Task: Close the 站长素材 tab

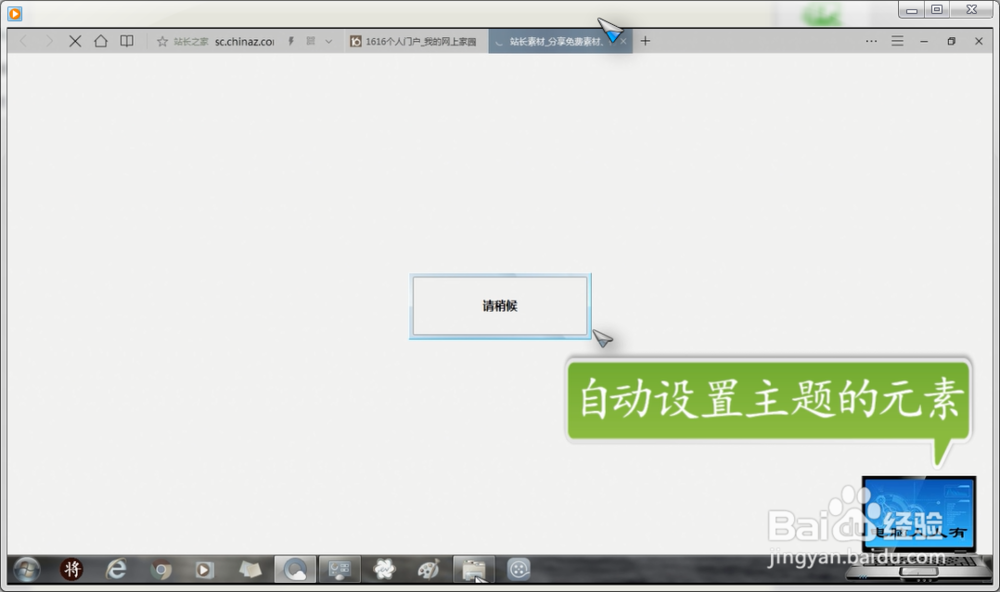Action: [x=623, y=41]
